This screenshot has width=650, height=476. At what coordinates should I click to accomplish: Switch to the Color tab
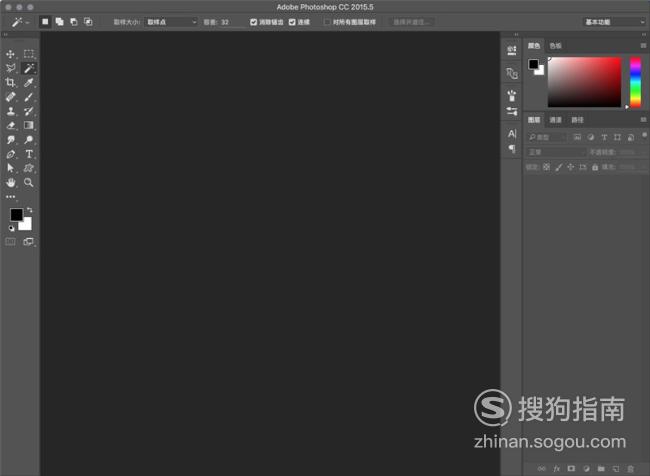534,46
